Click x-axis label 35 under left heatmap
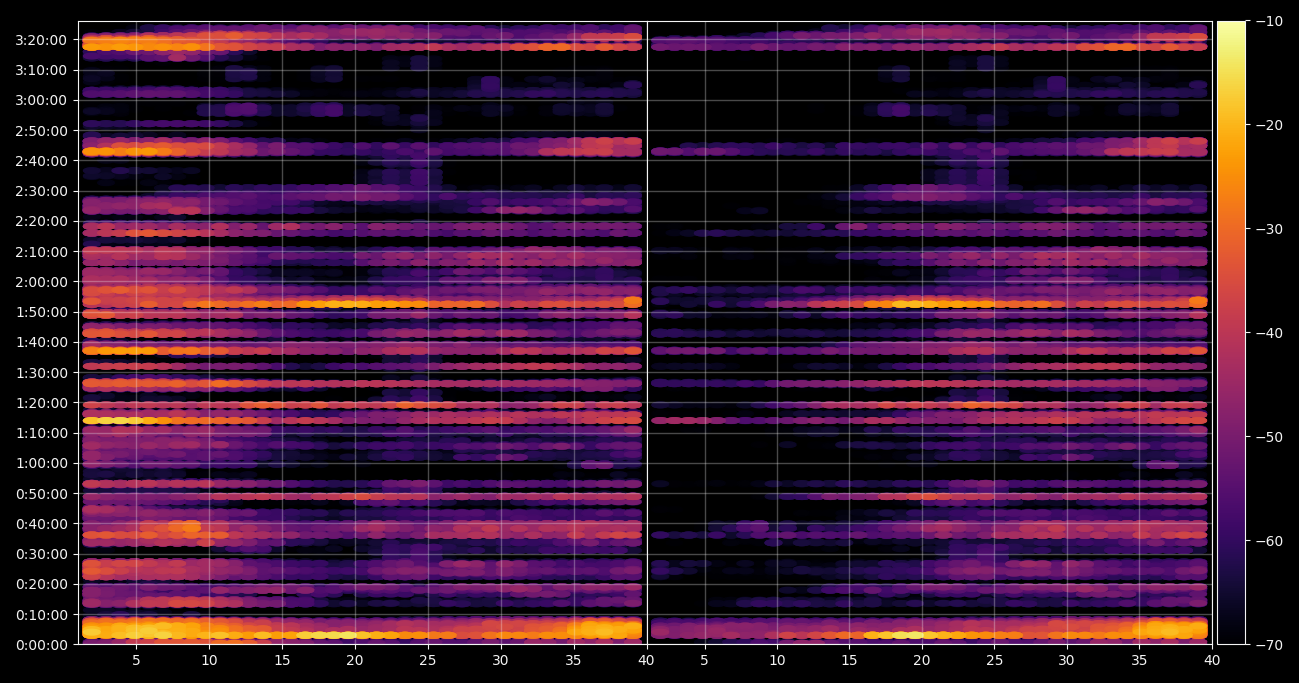The width and height of the screenshot is (1299, 683). coord(574,661)
